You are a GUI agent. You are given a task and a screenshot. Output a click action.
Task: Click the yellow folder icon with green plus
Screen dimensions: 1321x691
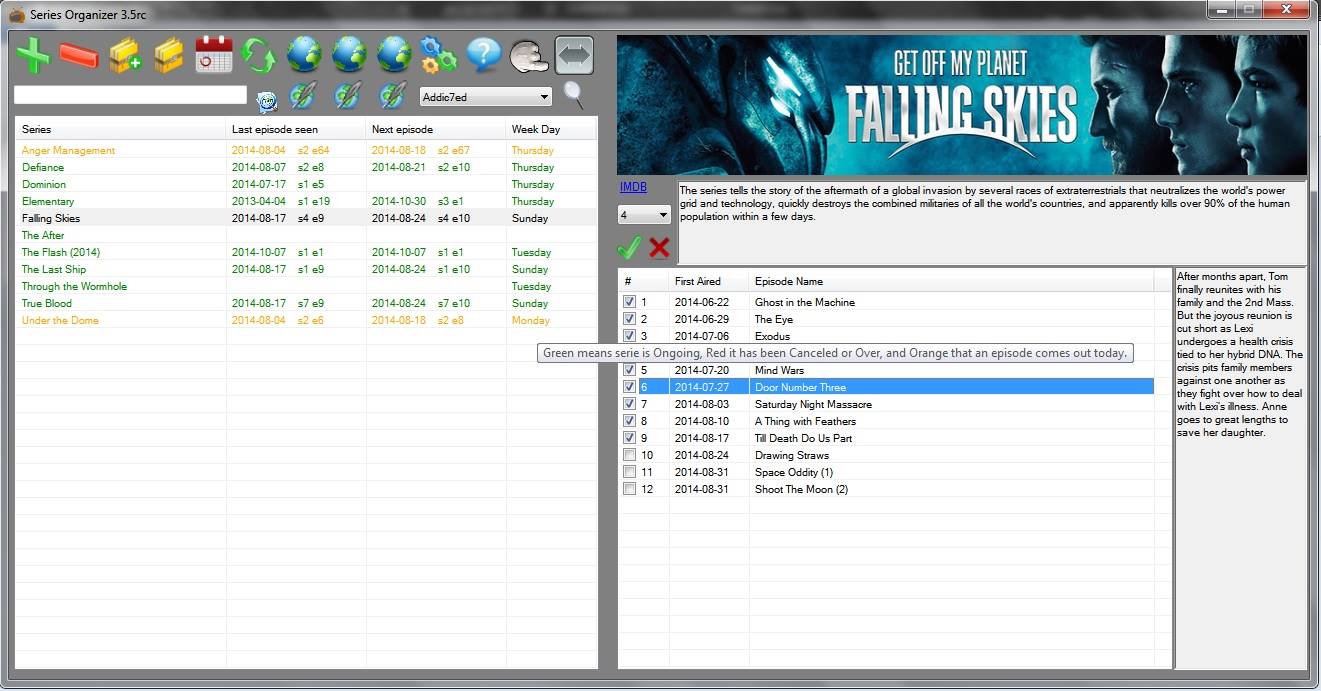[x=124, y=55]
